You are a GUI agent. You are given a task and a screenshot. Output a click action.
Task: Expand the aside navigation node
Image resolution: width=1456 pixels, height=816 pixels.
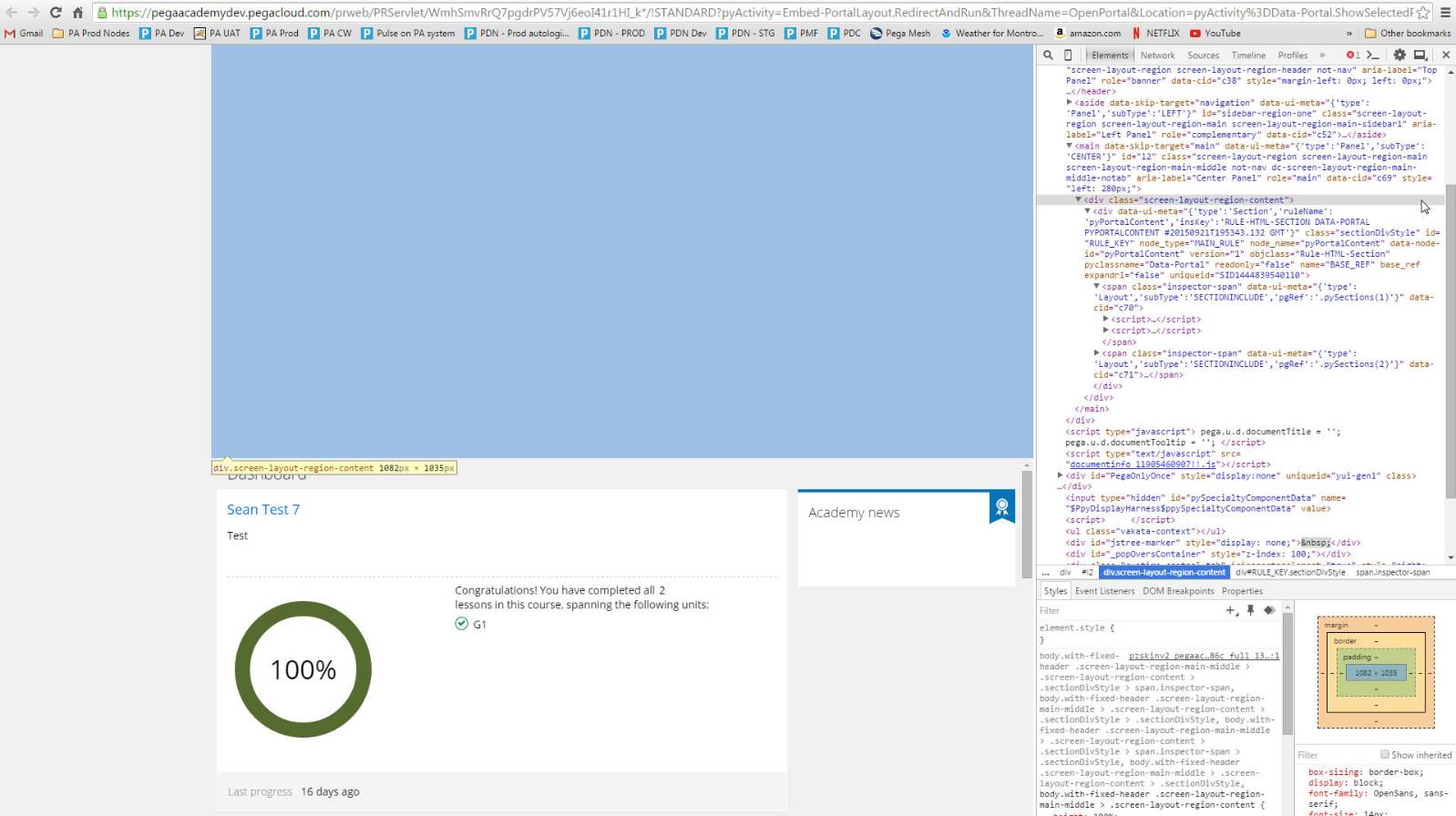click(1070, 103)
